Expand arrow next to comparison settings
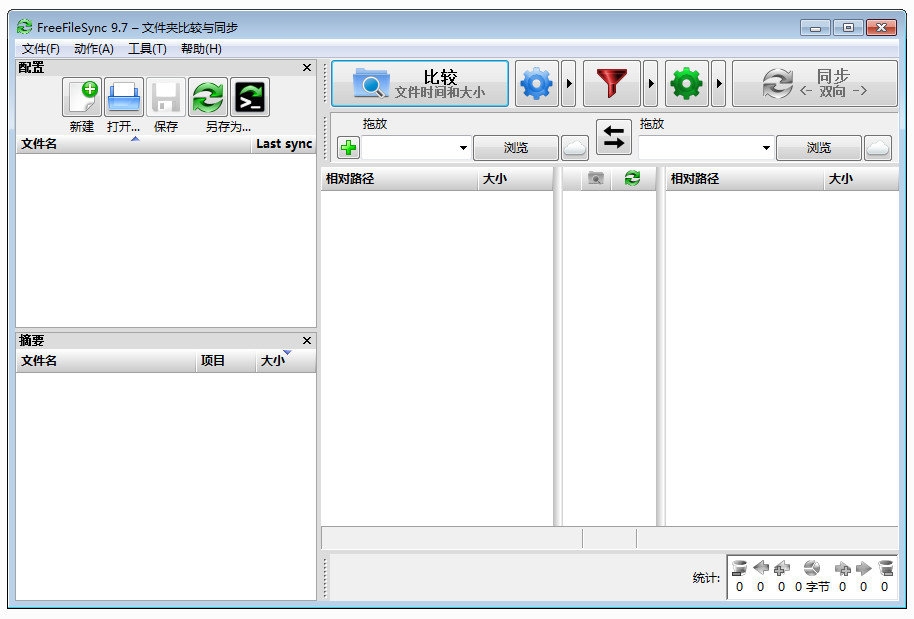 pyautogui.click(x=569, y=85)
